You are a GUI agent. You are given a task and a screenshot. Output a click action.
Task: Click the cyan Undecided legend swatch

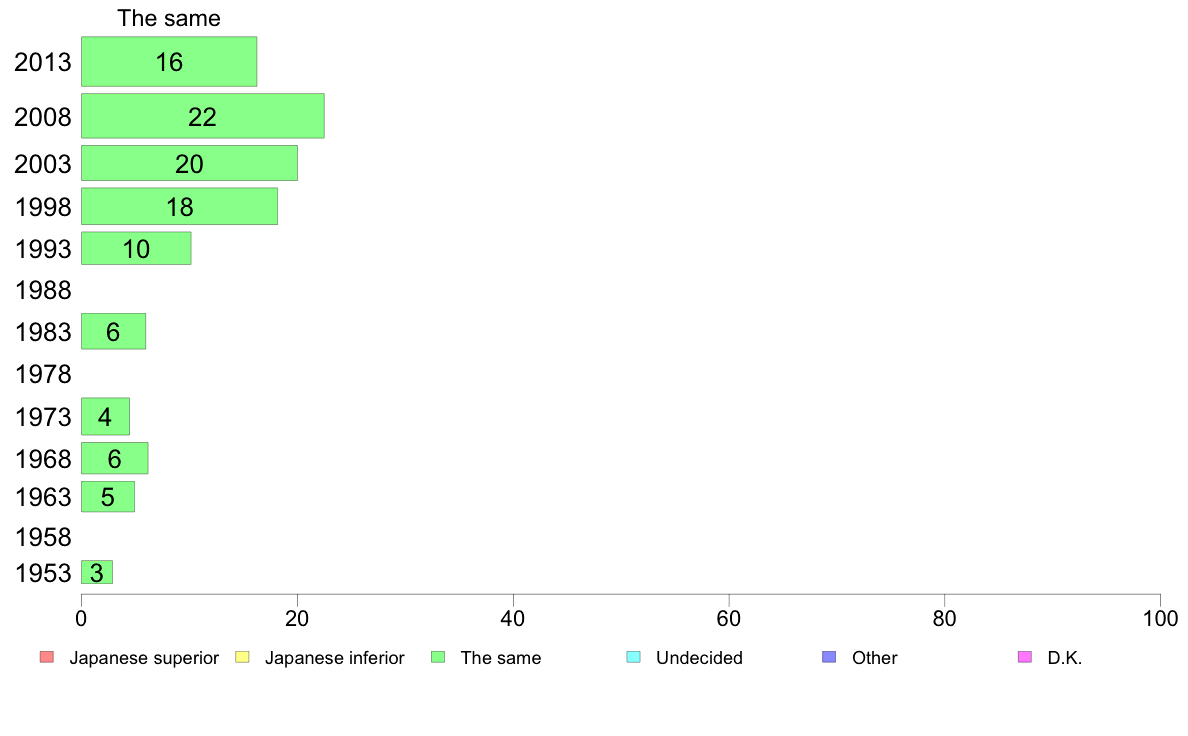[x=633, y=656]
